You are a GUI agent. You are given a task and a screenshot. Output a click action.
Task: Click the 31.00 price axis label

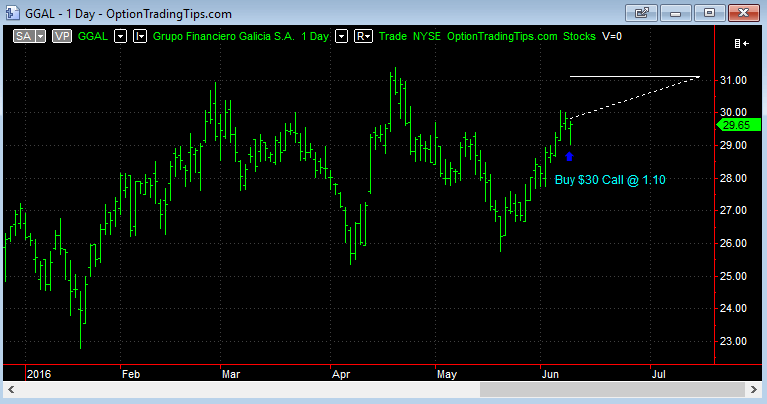click(x=733, y=80)
